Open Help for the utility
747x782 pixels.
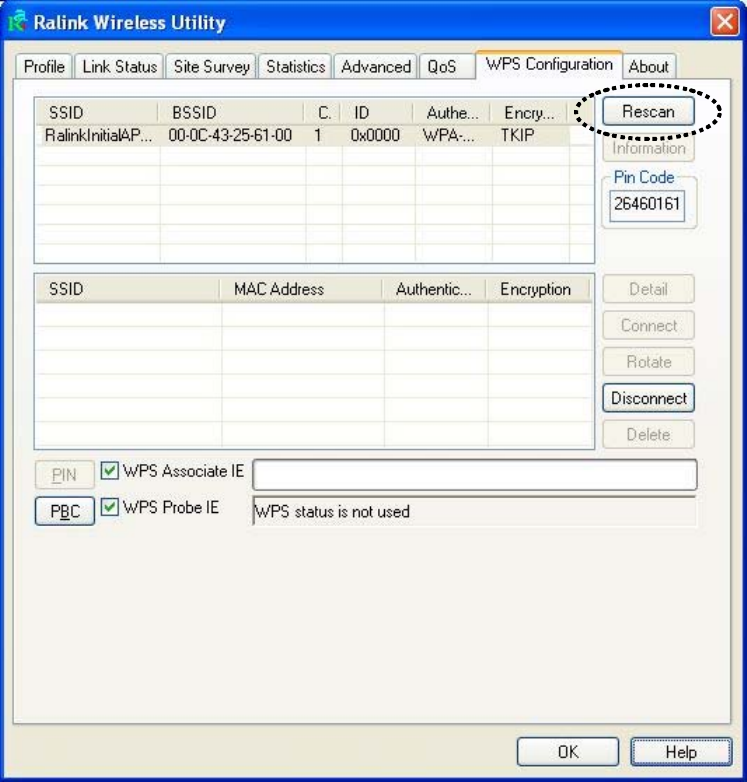pyautogui.click(x=681, y=752)
